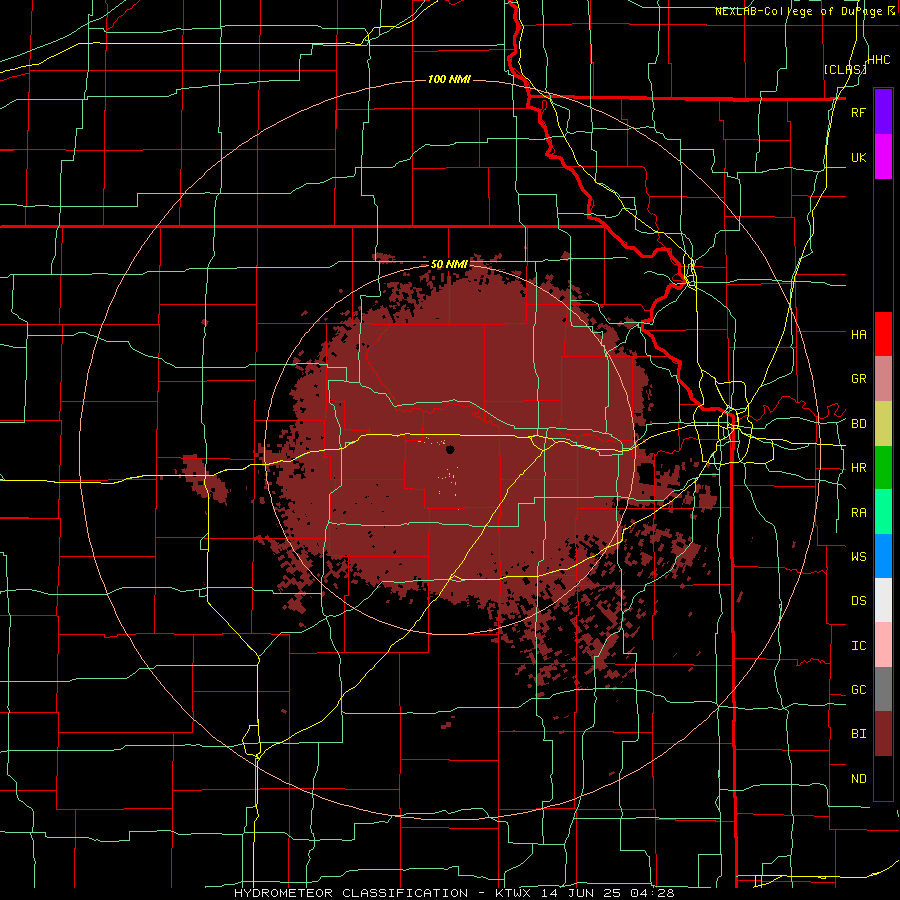Click the 'BI' legend label
This screenshot has height=900, width=900.
point(858,734)
